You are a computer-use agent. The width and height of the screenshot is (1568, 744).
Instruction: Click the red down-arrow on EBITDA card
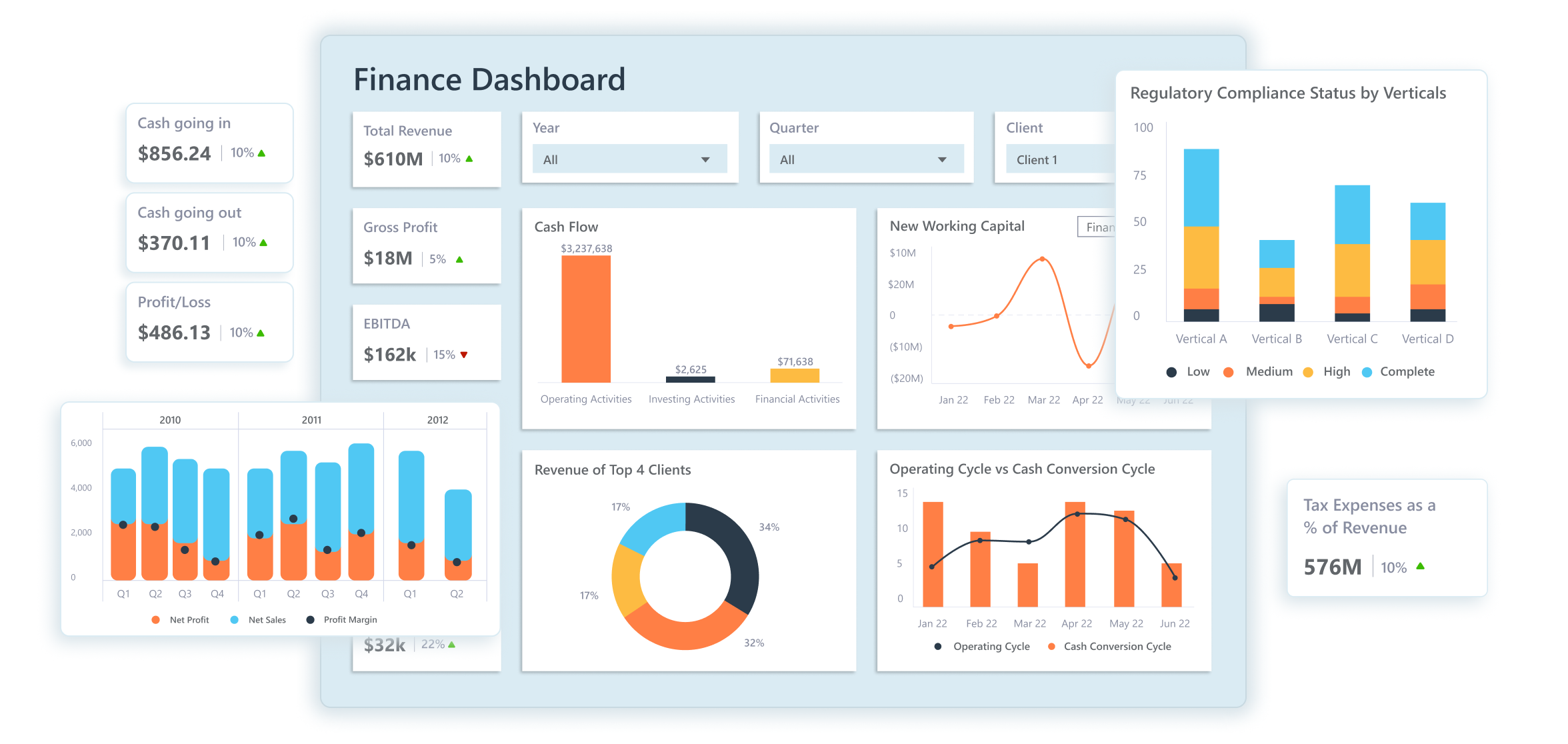tap(465, 355)
